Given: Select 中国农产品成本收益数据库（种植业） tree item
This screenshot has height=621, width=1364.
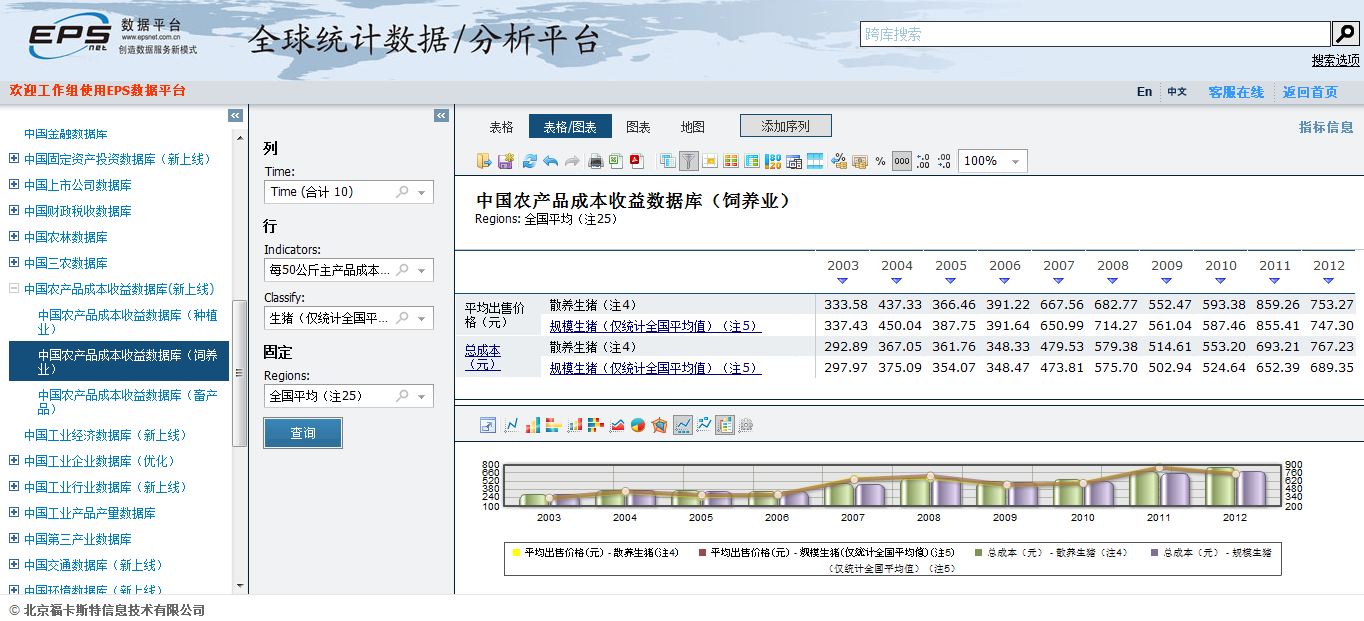Looking at the screenshot, I should [127, 322].
